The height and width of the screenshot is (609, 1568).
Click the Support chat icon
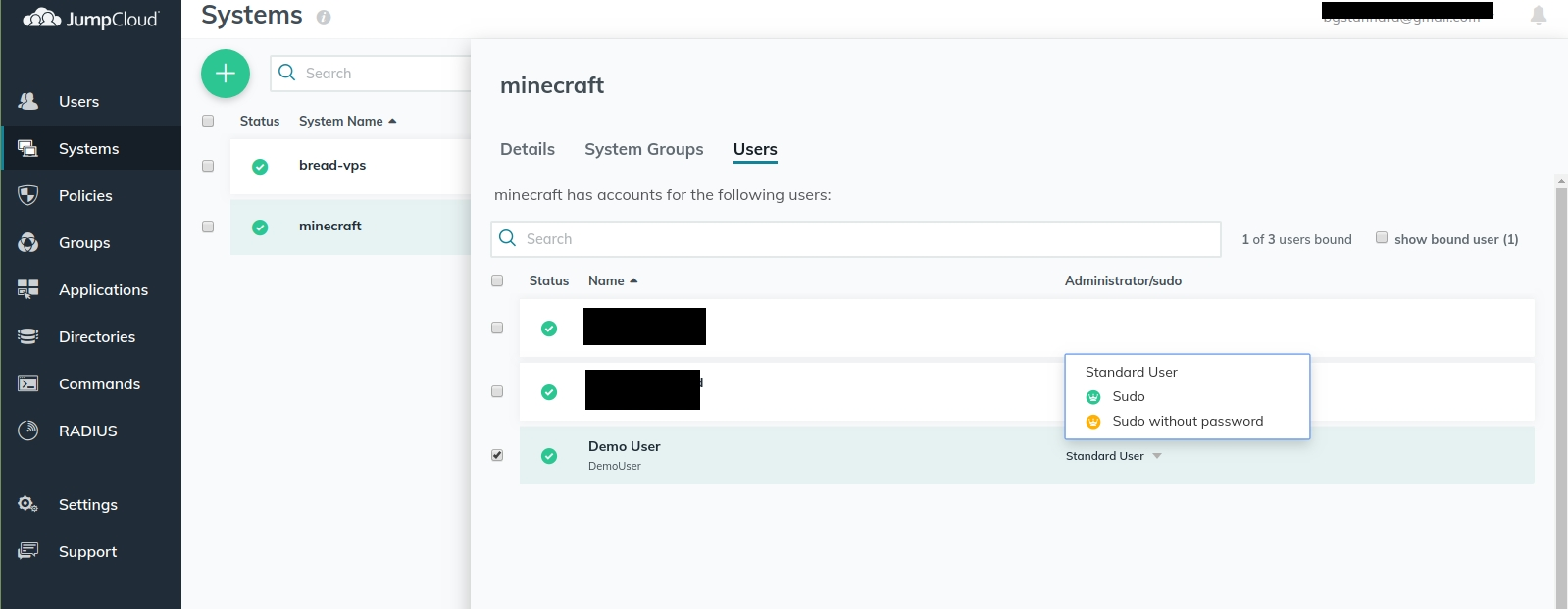point(28,551)
